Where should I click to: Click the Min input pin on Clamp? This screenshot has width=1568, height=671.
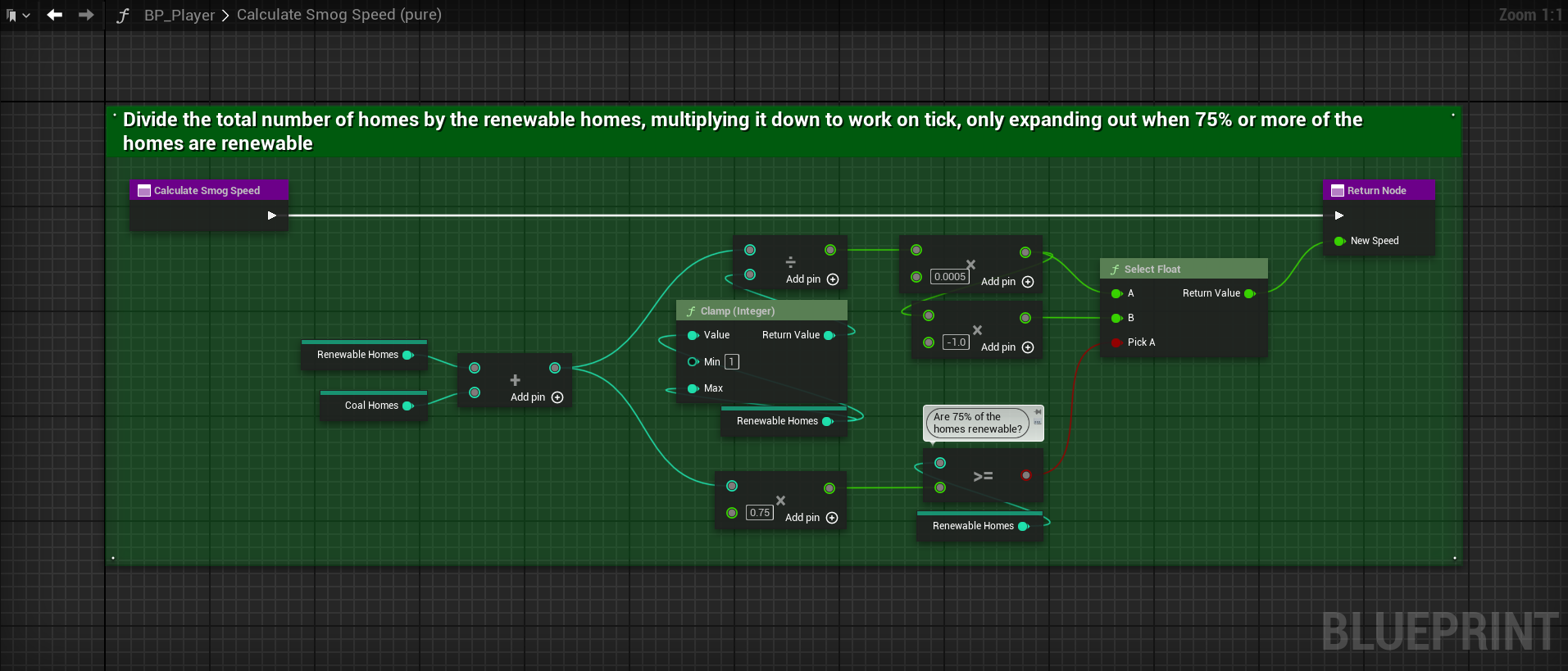coord(693,361)
